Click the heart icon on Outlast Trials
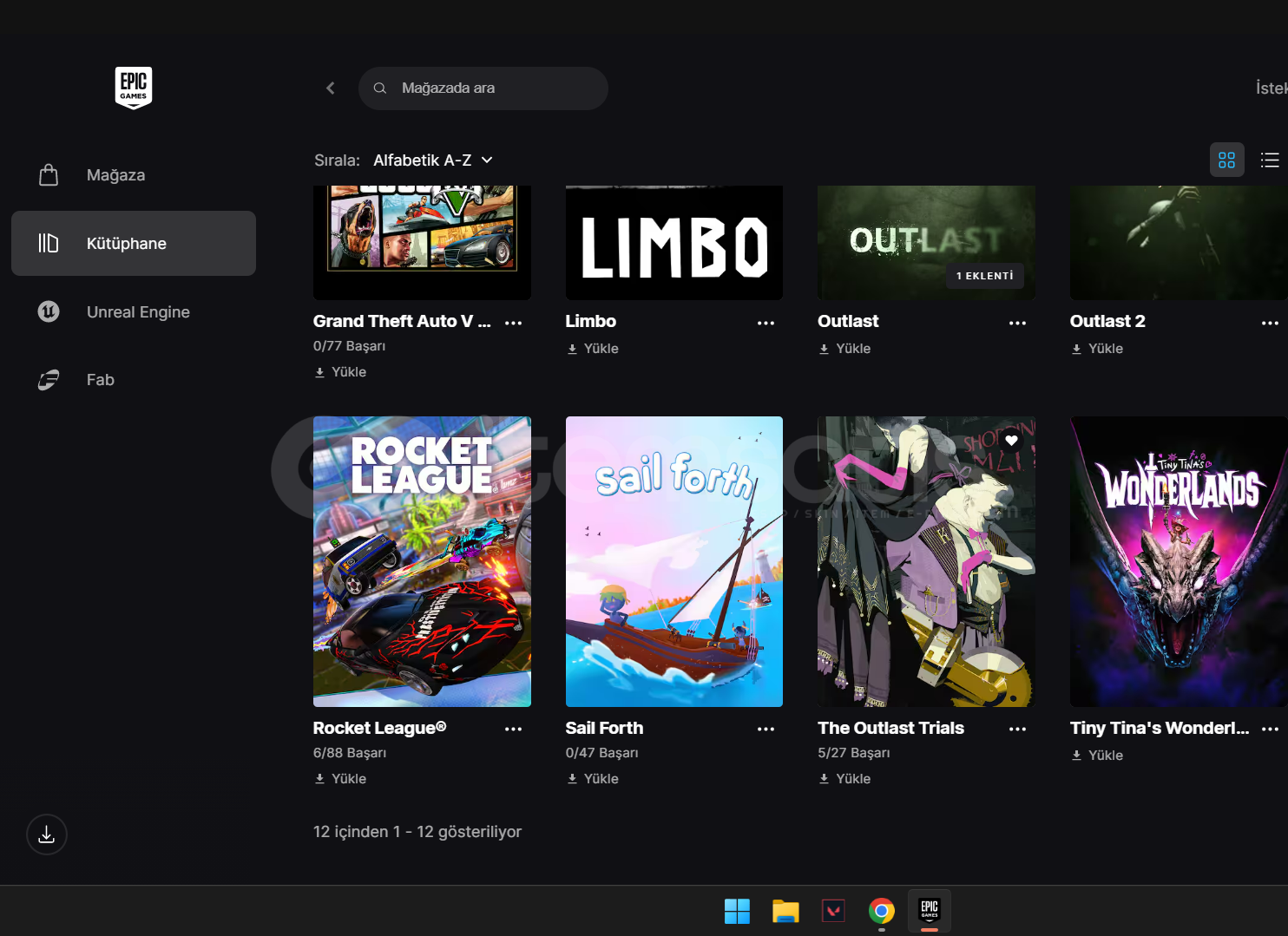 (x=1011, y=441)
